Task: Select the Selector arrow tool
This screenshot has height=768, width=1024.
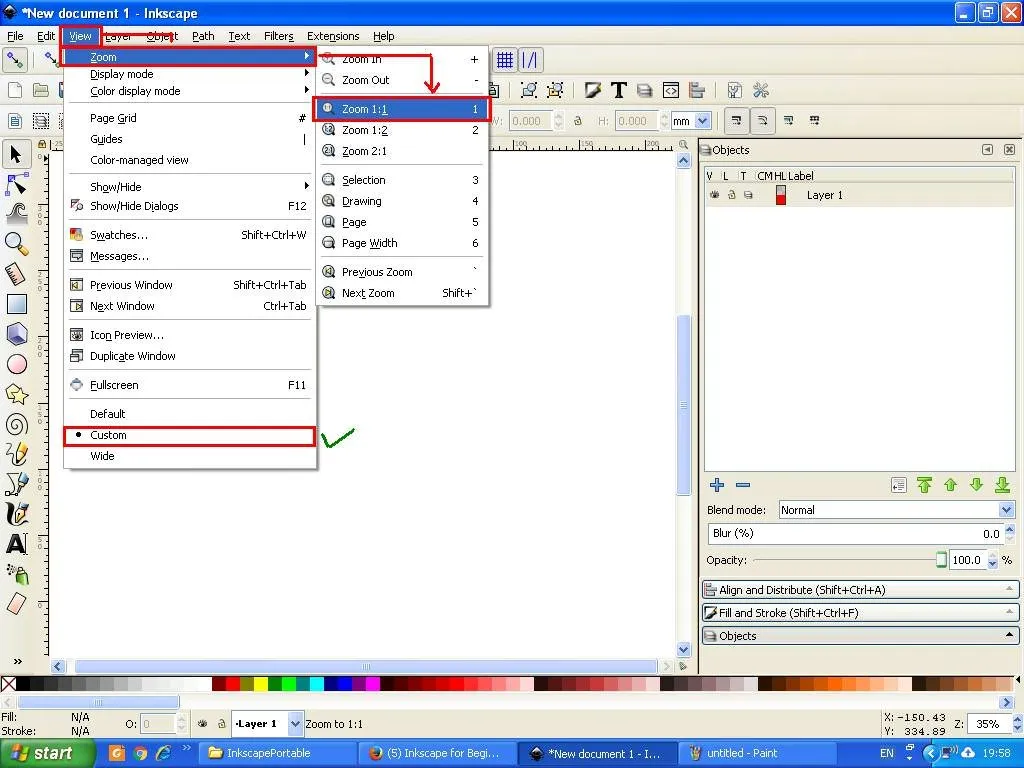Action: click(16, 154)
